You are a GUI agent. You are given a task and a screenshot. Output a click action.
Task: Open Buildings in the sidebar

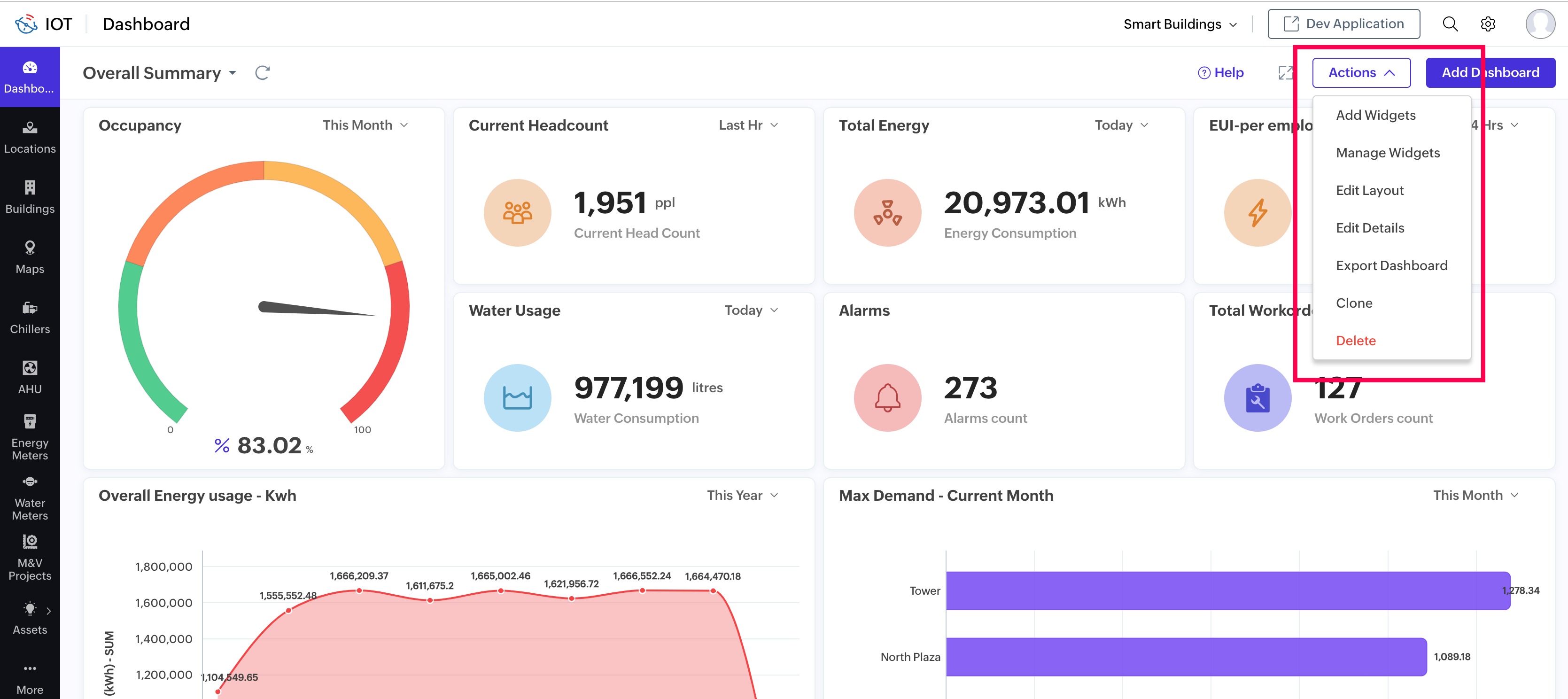[x=29, y=197]
